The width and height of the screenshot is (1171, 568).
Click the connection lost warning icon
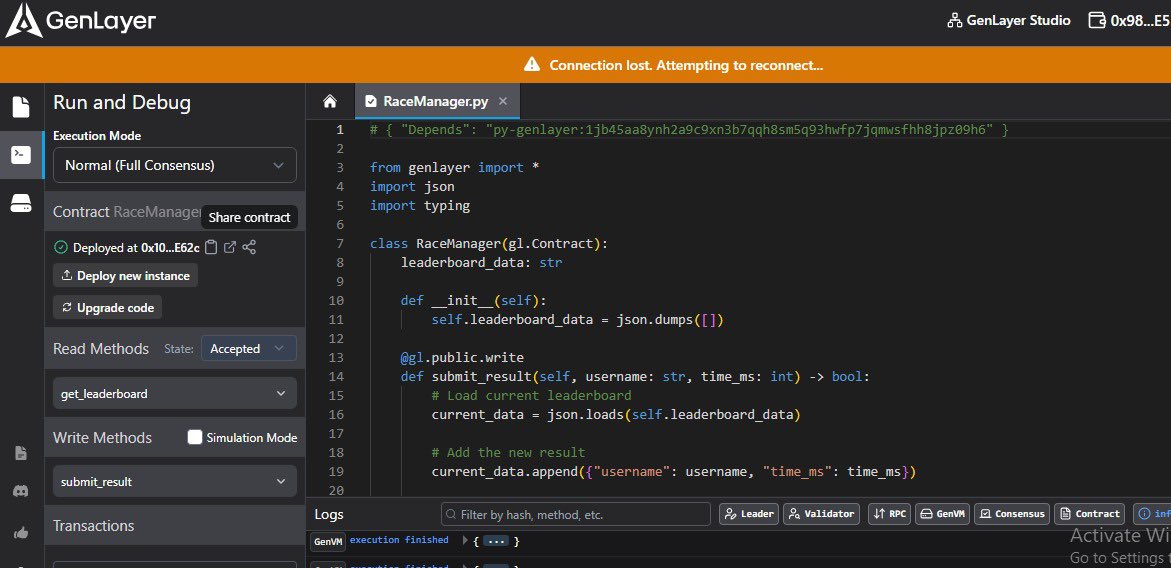tap(532, 65)
